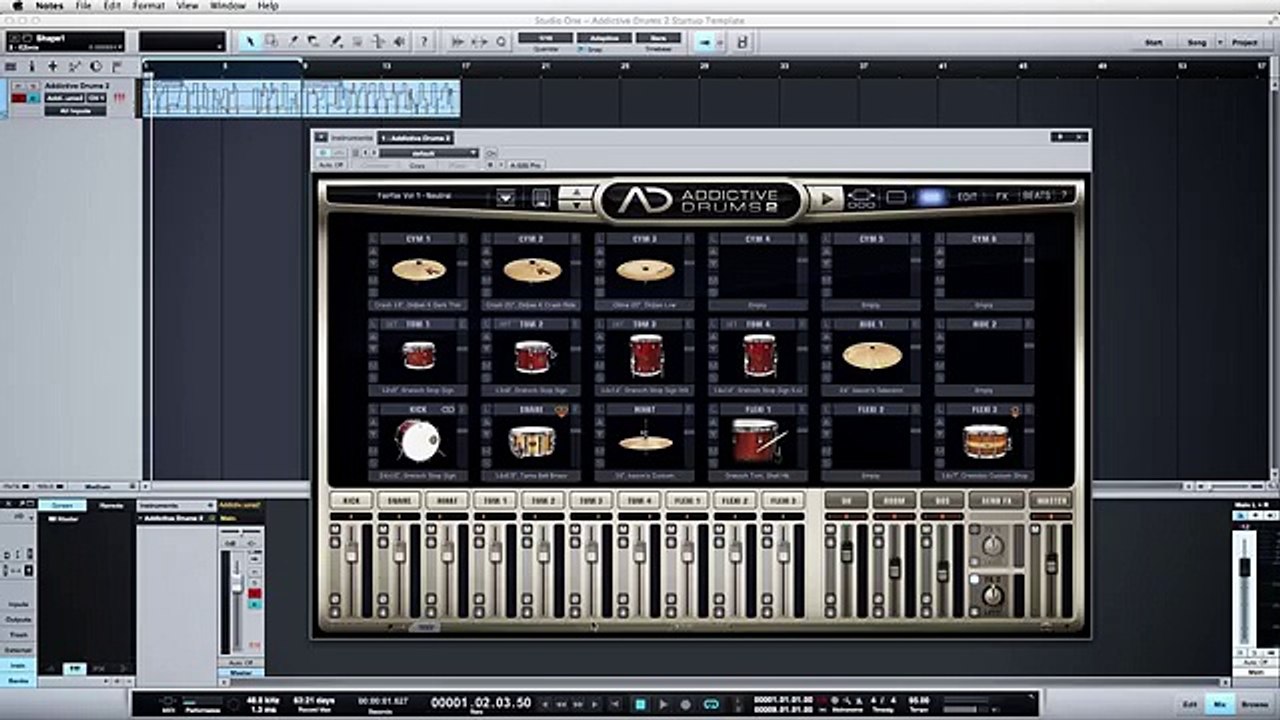Viewport: 1280px width, 720px height.
Task: Select the TOM 1 drum slot
Action: click(418, 355)
